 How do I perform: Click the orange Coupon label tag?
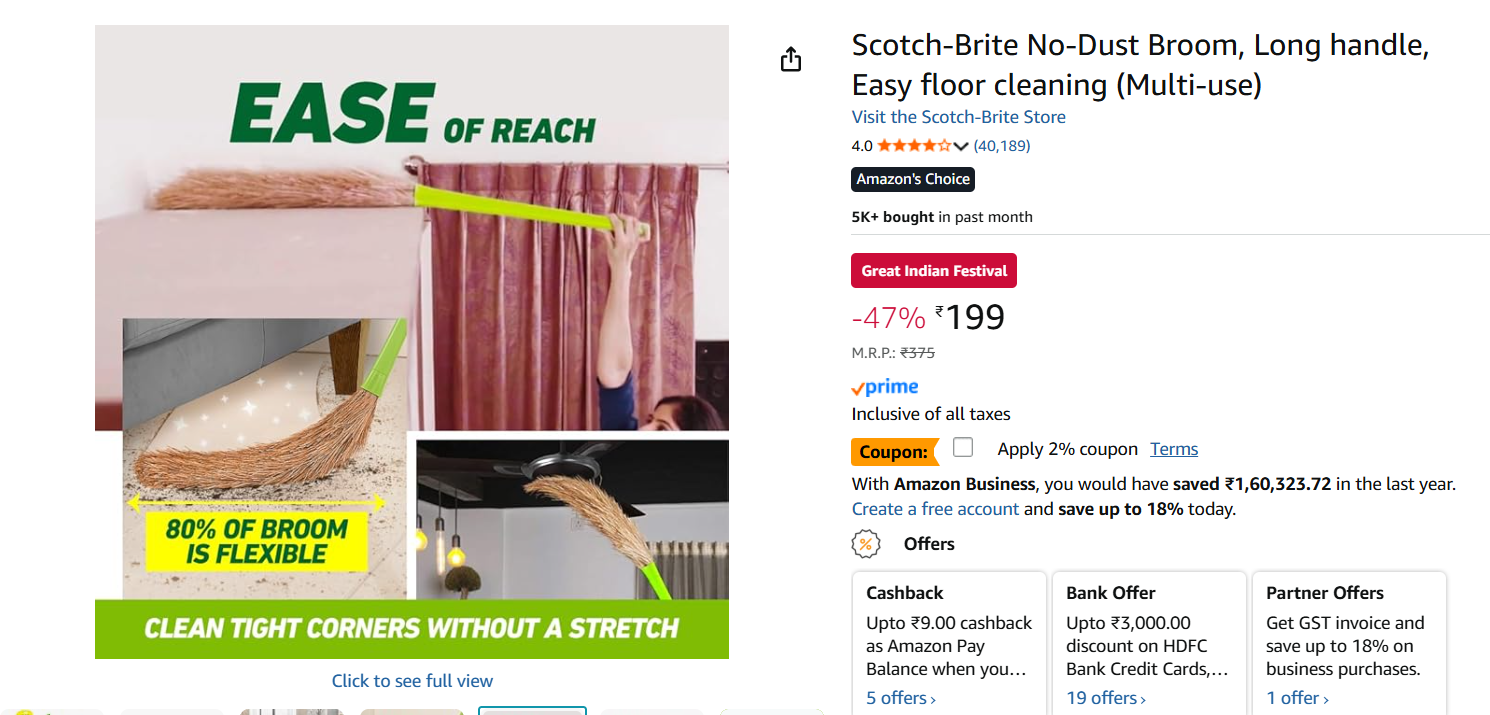tap(893, 452)
